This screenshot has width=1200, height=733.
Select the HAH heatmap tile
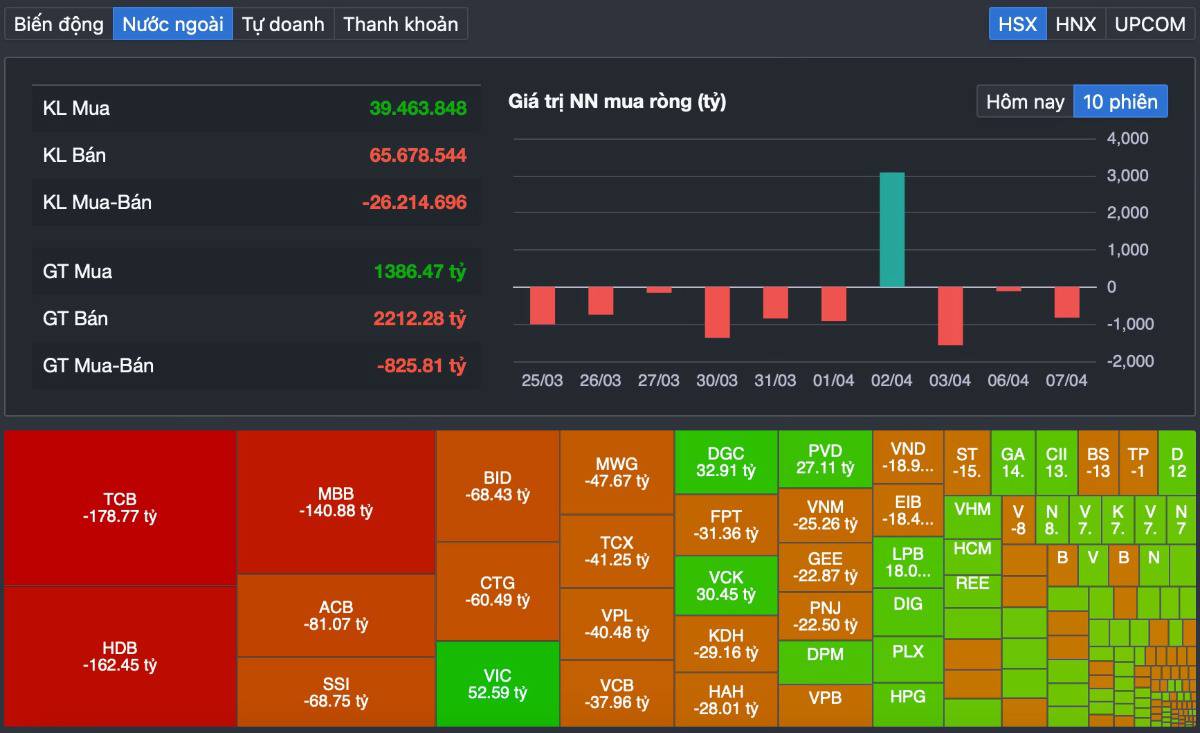[x=726, y=700]
